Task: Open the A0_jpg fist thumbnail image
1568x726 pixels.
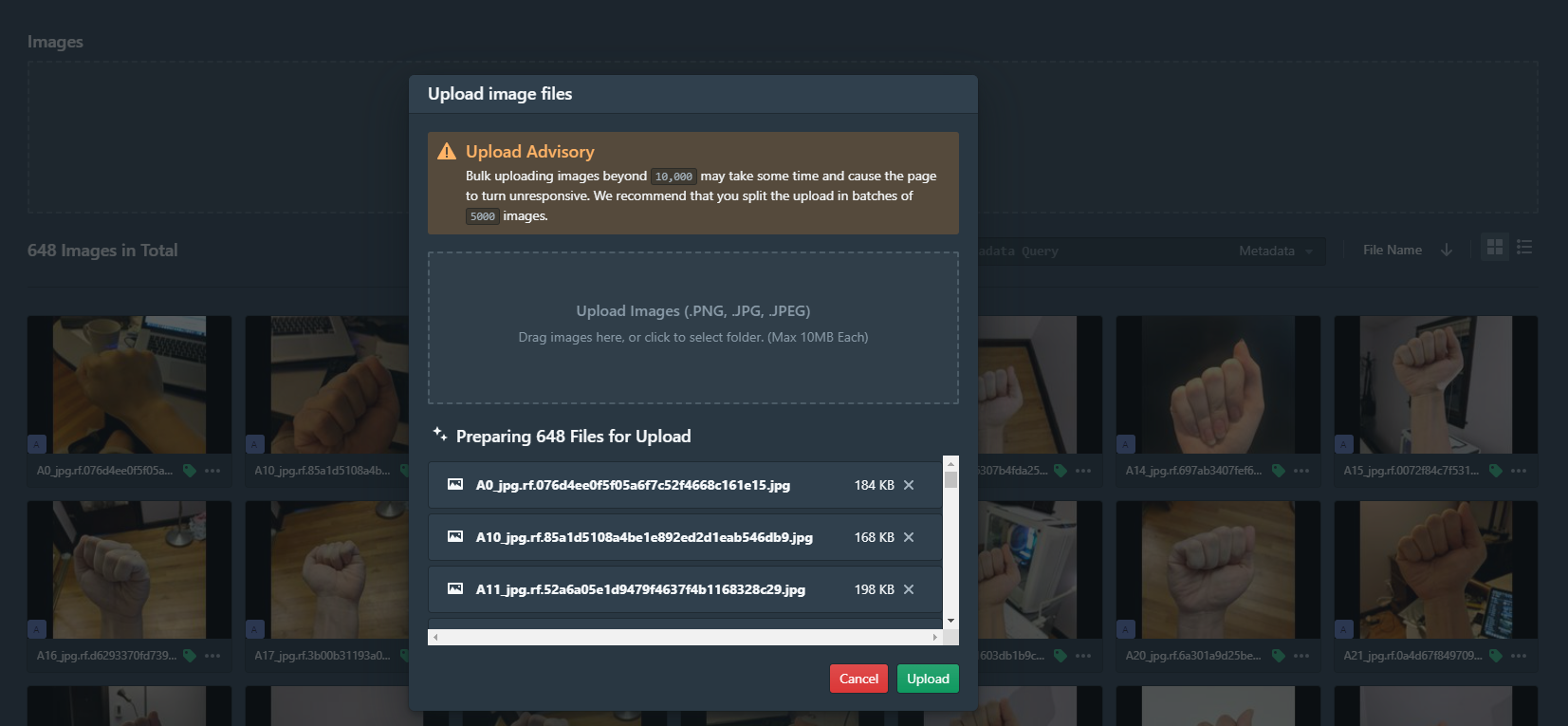Action: [x=129, y=384]
